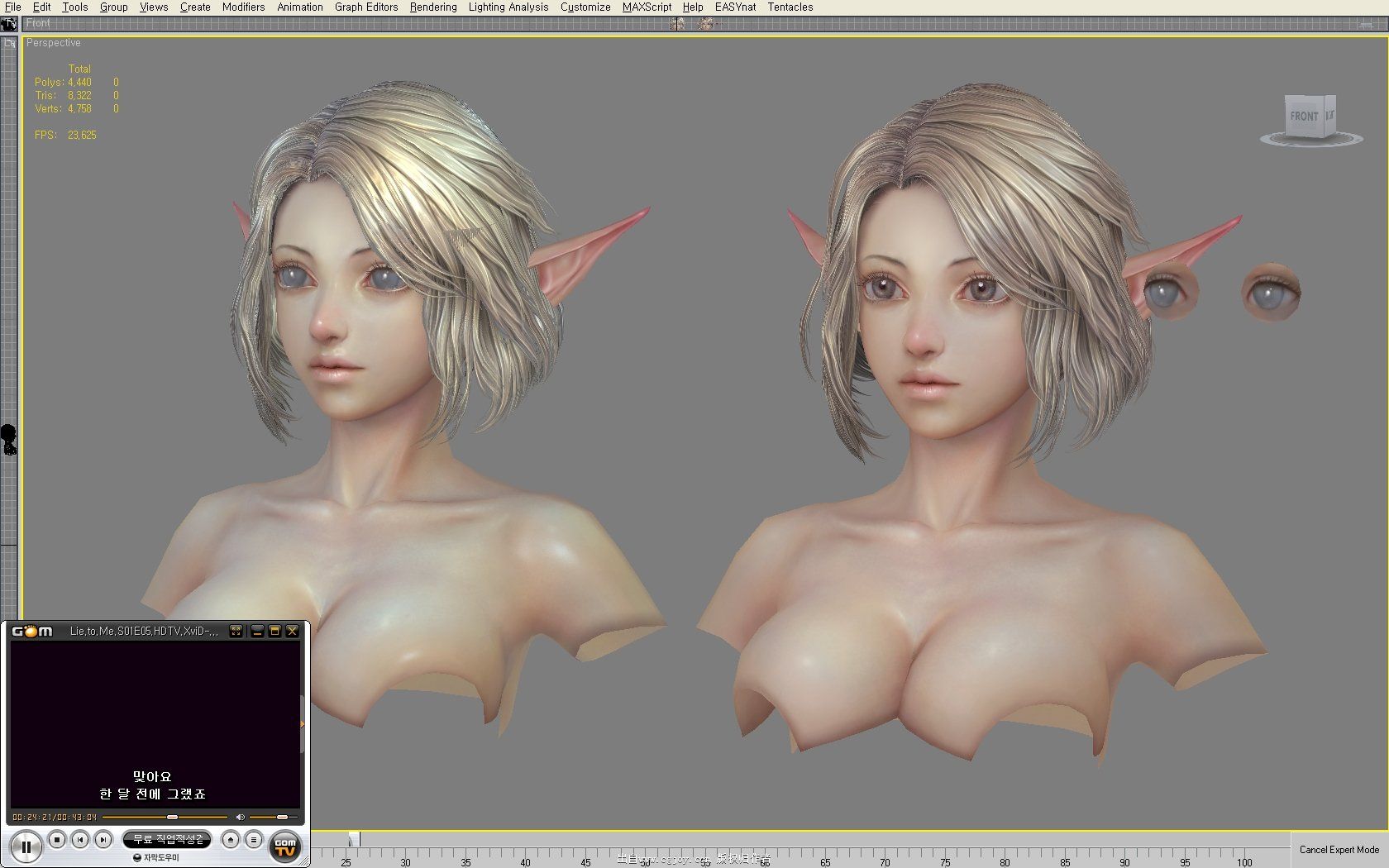Open the playlist button in GOM Player
The image size is (1389, 868).
tap(254, 840)
